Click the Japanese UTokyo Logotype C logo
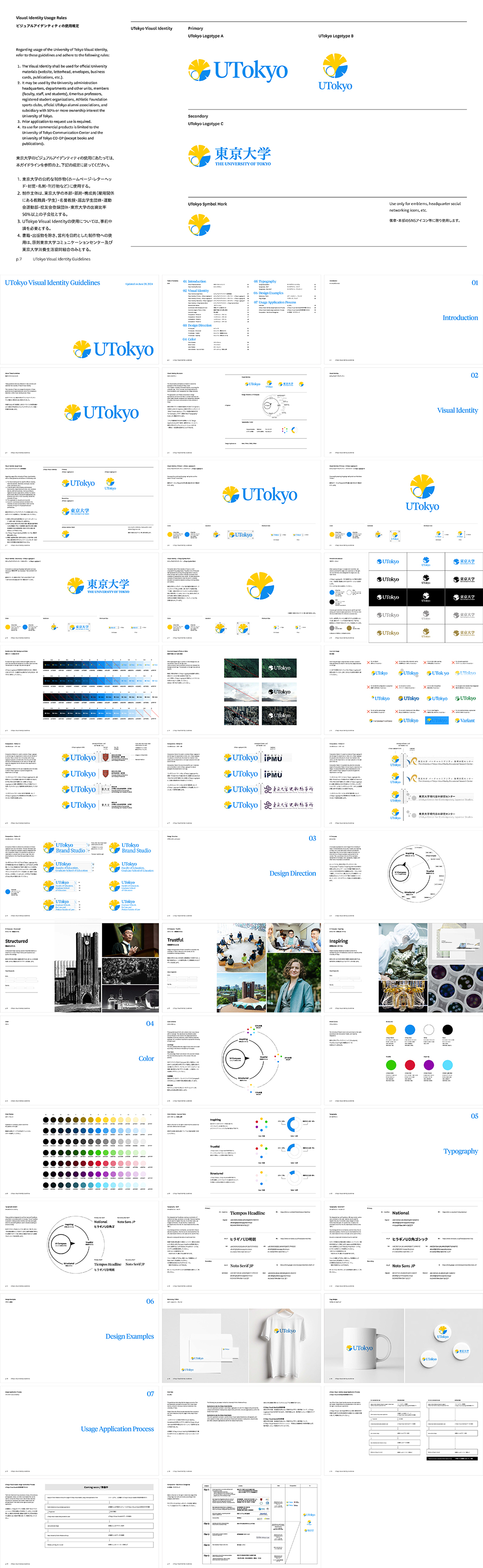 (x=229, y=156)
